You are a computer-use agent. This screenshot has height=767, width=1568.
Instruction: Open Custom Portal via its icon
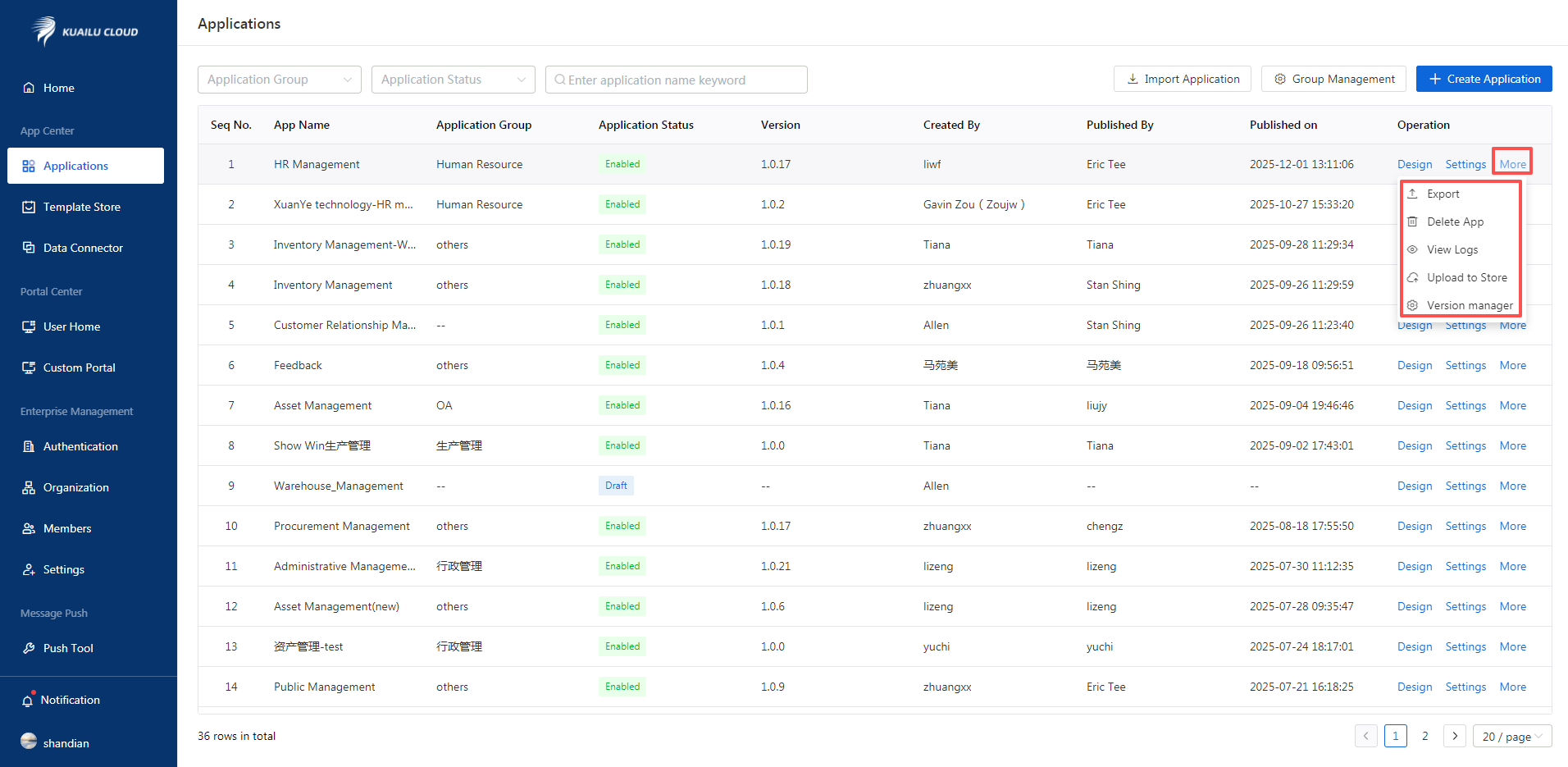pos(29,368)
